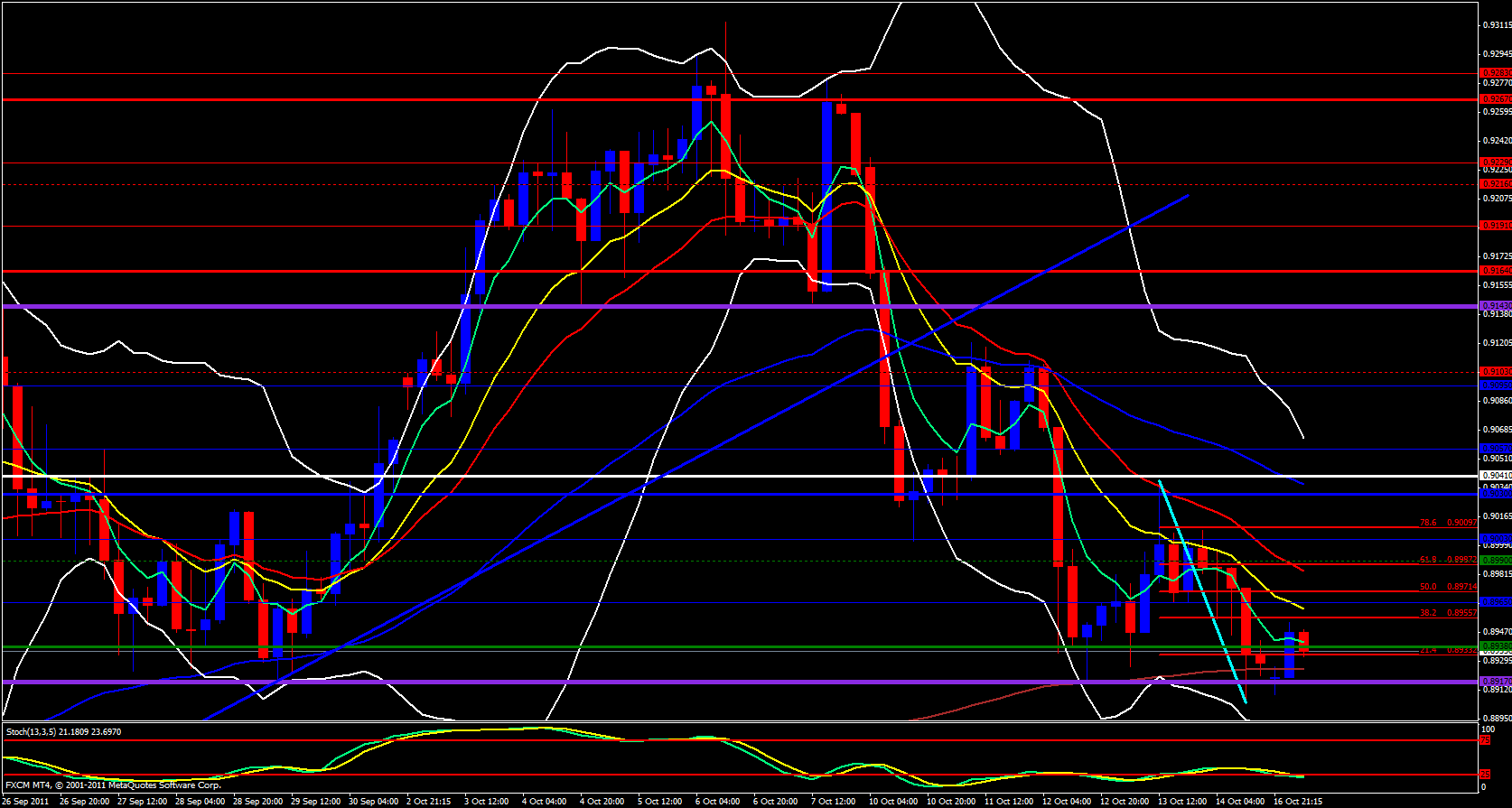Click the red 0.91640 price tag
This screenshot has height=808, width=1512.
click(x=1496, y=271)
